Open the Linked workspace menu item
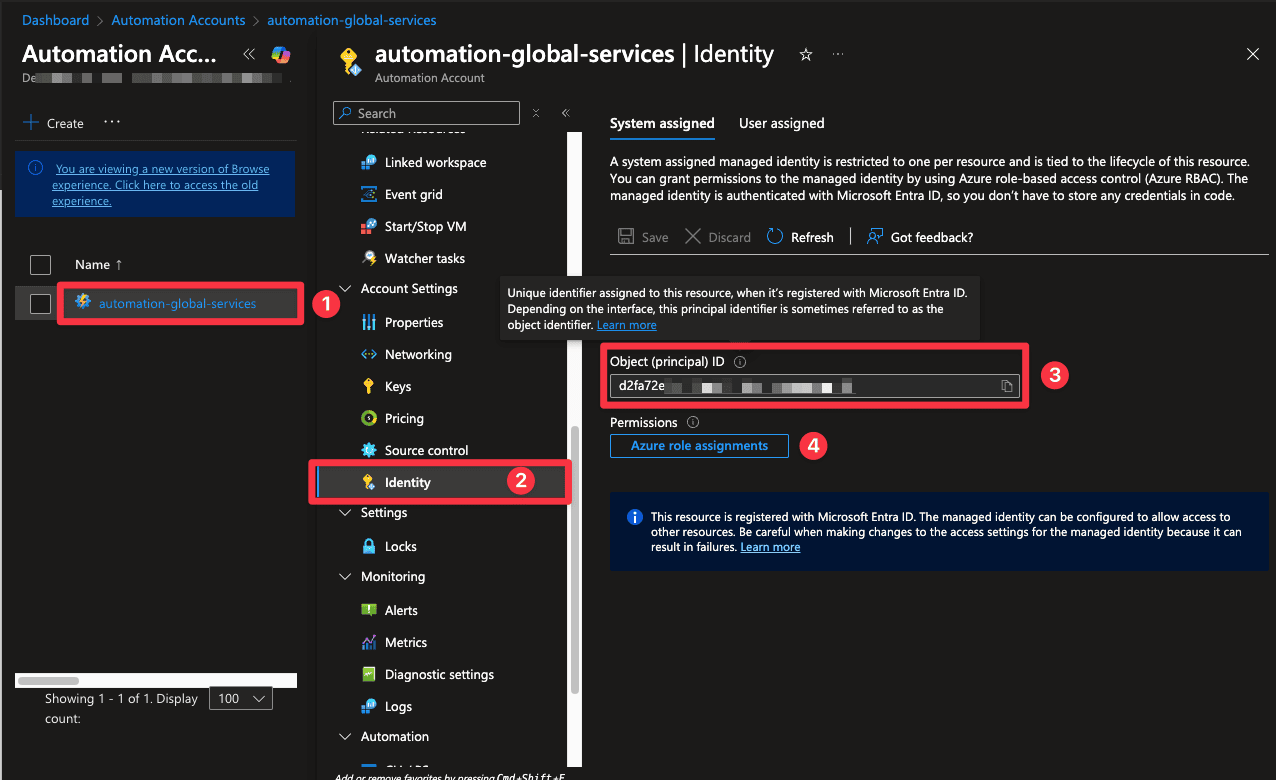Viewport: 1276px width, 780px height. [x=435, y=162]
